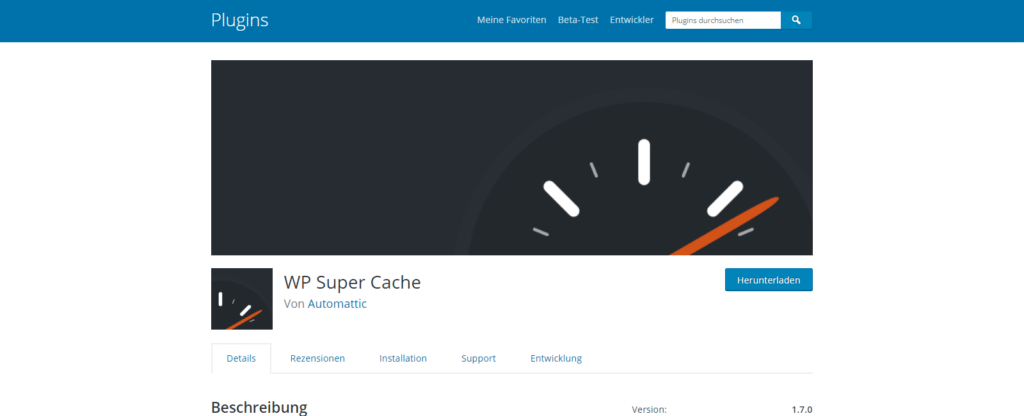The height and width of the screenshot is (416, 1024).
Task: Go to the Beta-Test page
Action: click(578, 20)
